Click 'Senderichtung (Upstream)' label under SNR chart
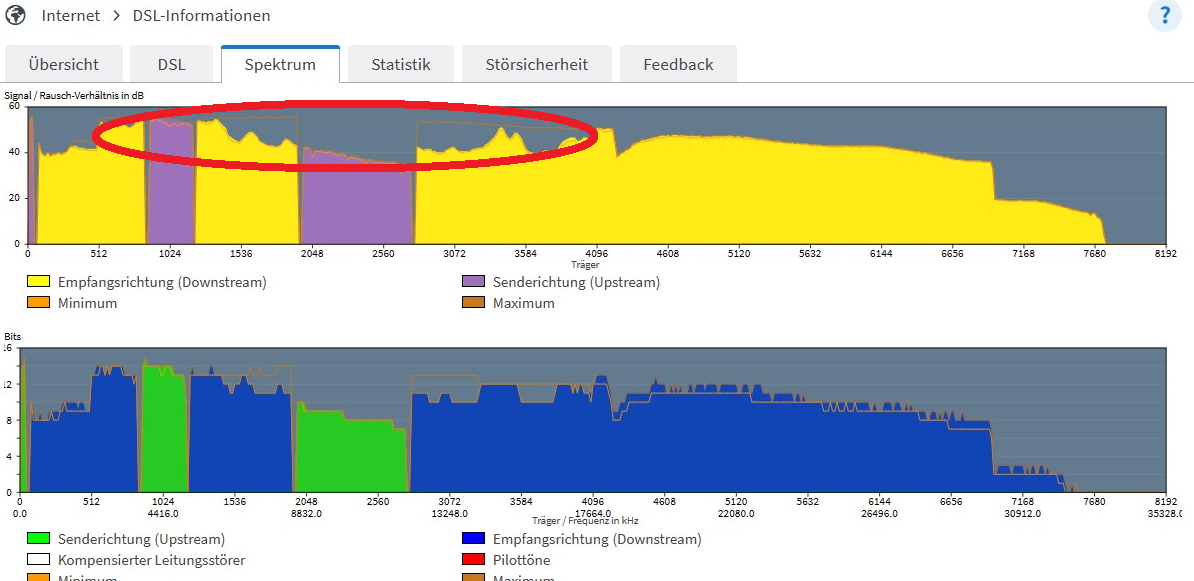This screenshot has width=1194, height=581. click(576, 283)
